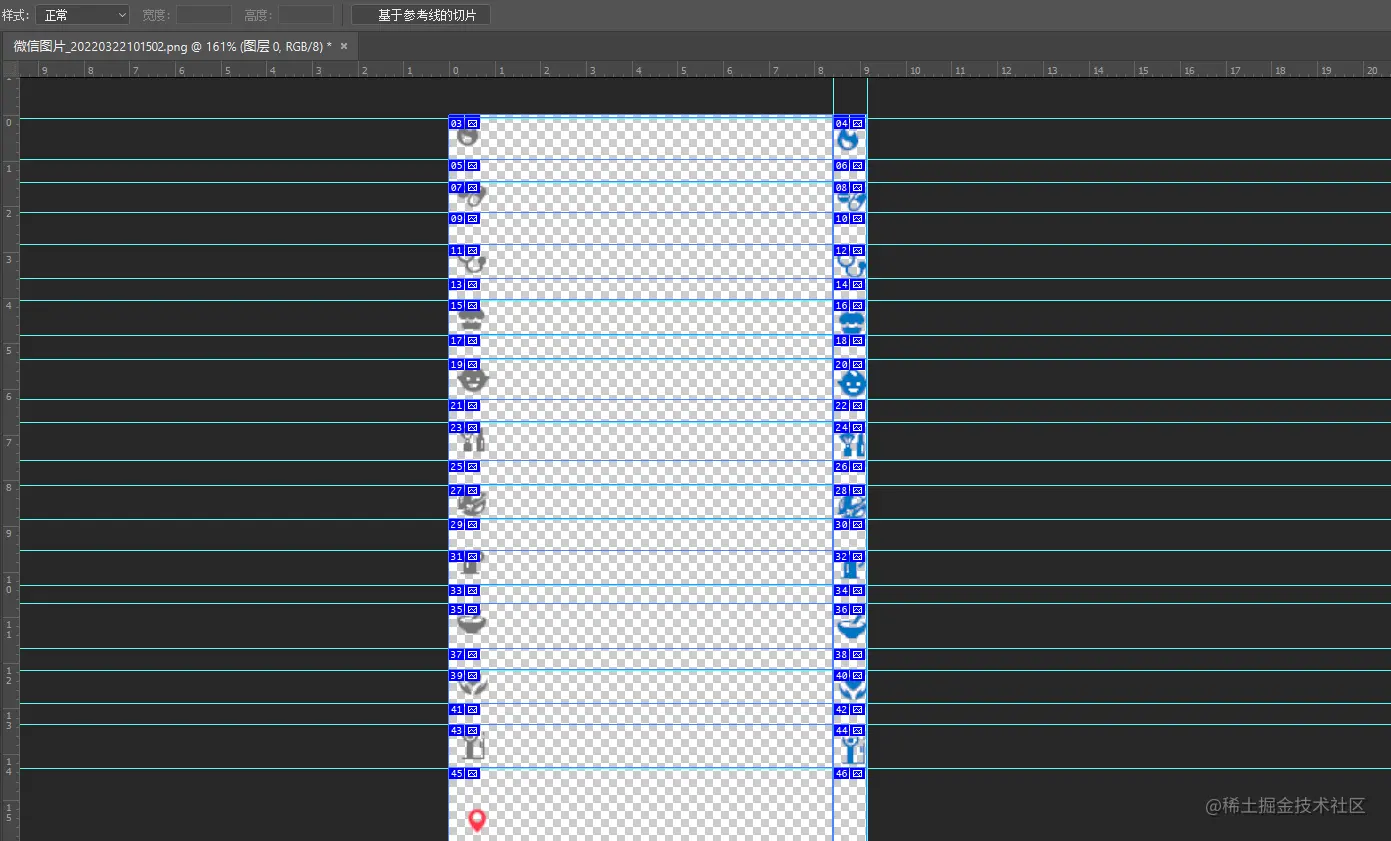
Task: Click the blue flame sprite in slice 04
Action: click(849, 141)
